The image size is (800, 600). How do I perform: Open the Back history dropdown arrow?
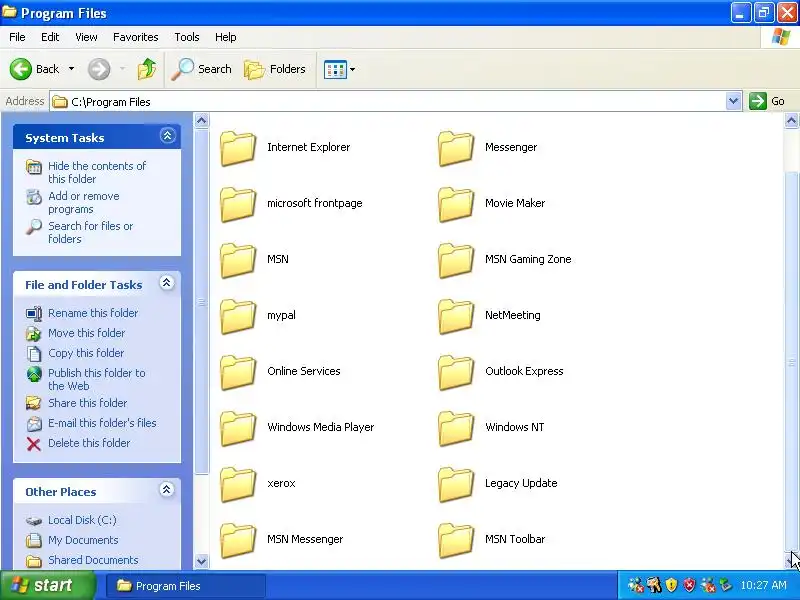point(71,69)
